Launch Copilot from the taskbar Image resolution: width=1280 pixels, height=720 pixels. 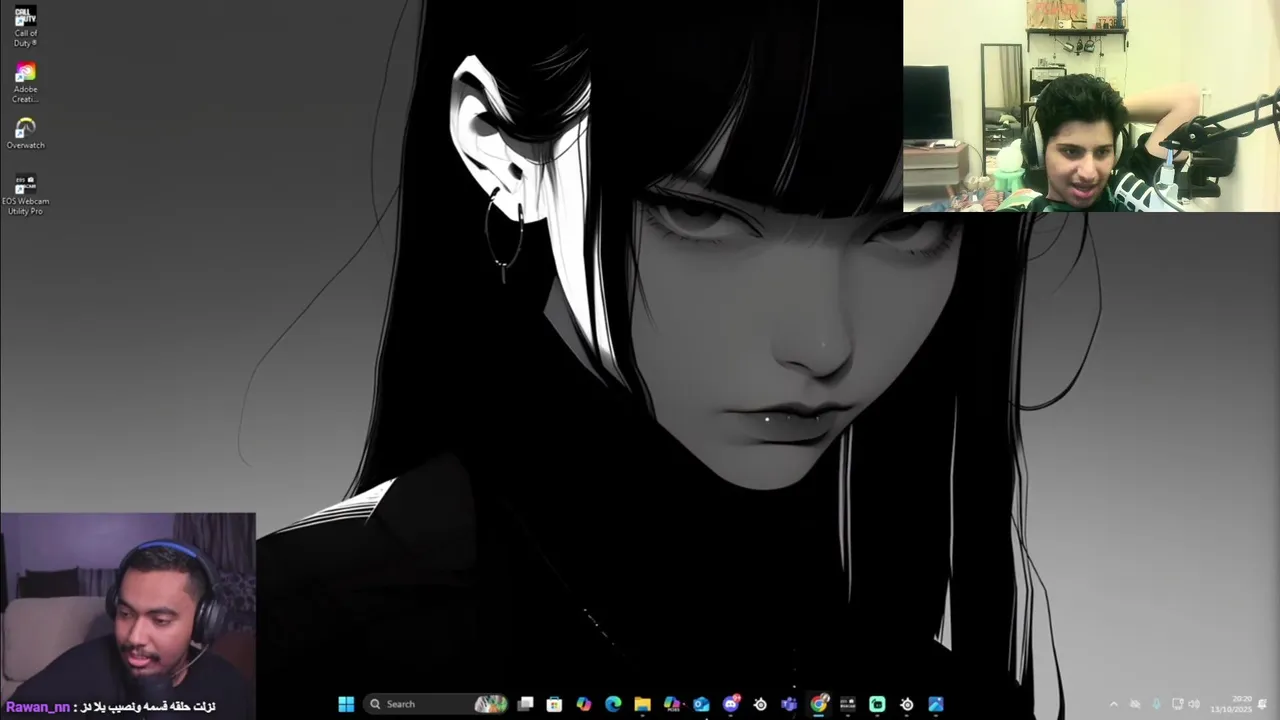584,704
